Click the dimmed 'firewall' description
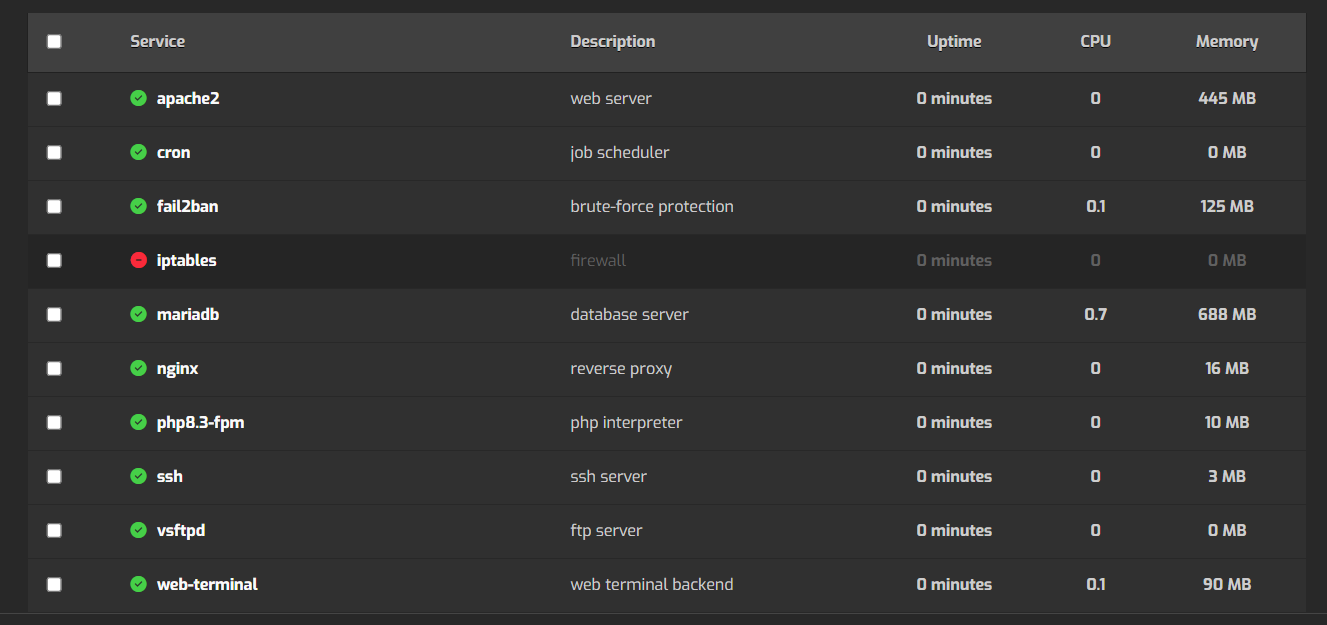 click(598, 260)
